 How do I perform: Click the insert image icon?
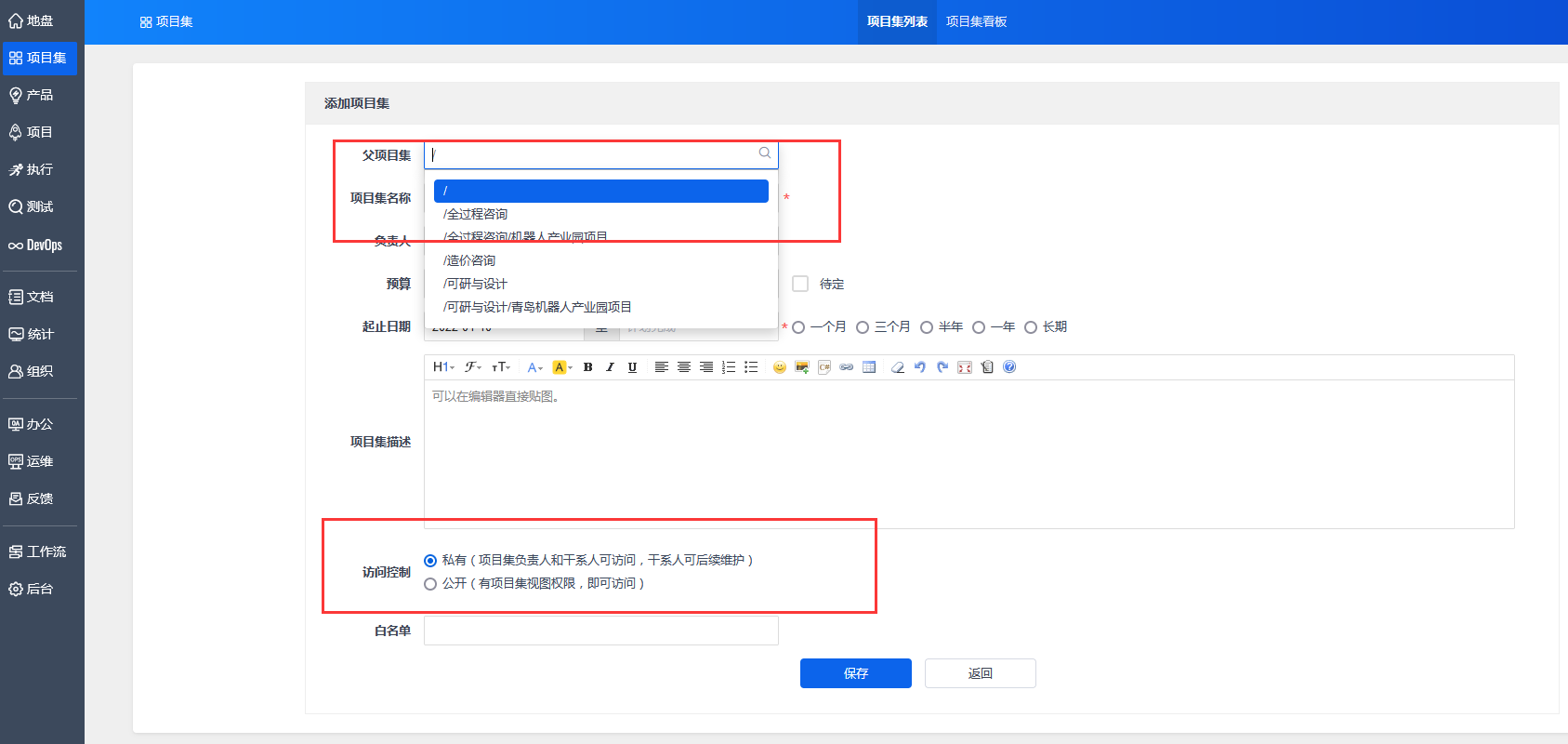(x=801, y=367)
